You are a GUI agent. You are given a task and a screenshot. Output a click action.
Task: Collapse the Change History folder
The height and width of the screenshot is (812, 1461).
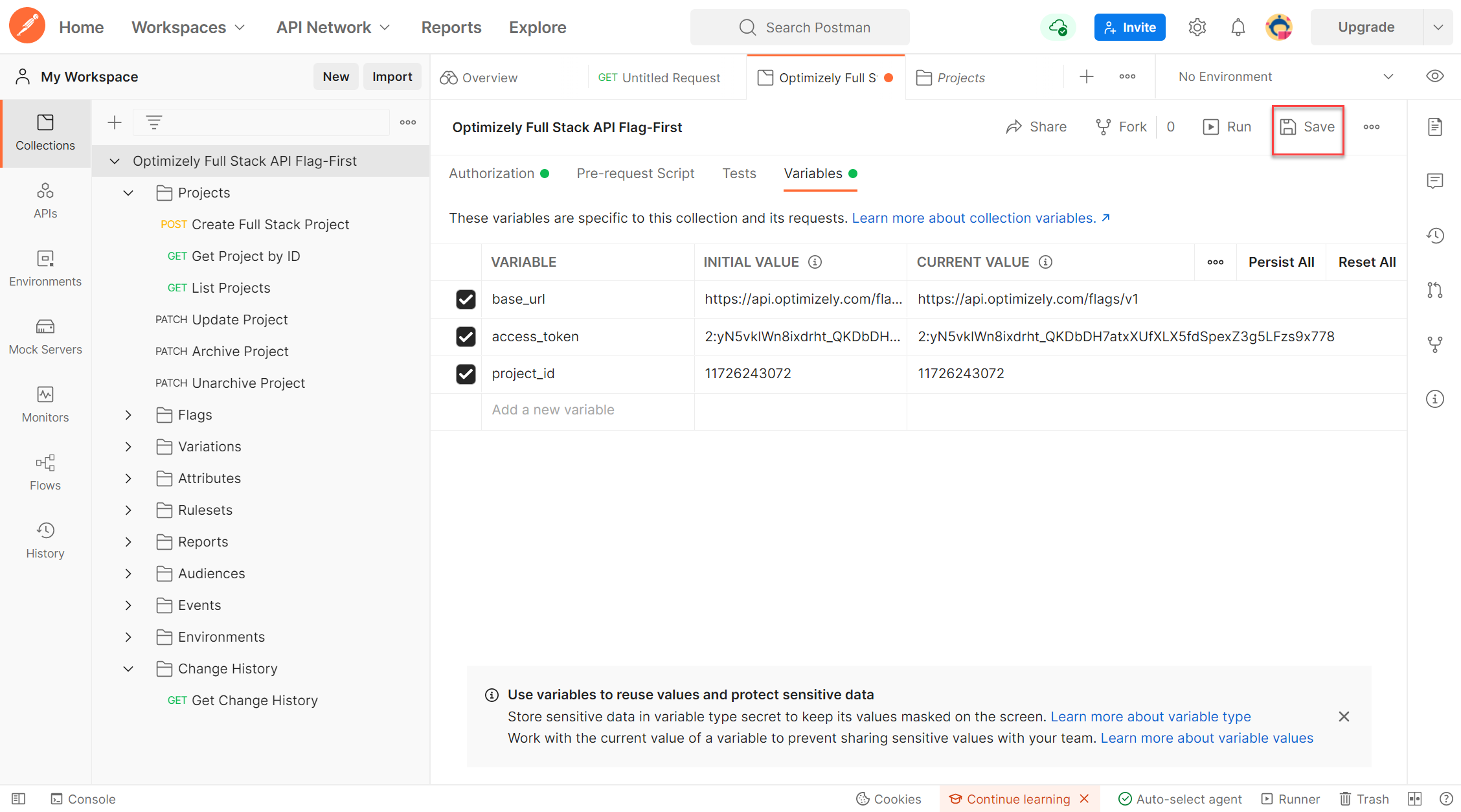coord(128,669)
